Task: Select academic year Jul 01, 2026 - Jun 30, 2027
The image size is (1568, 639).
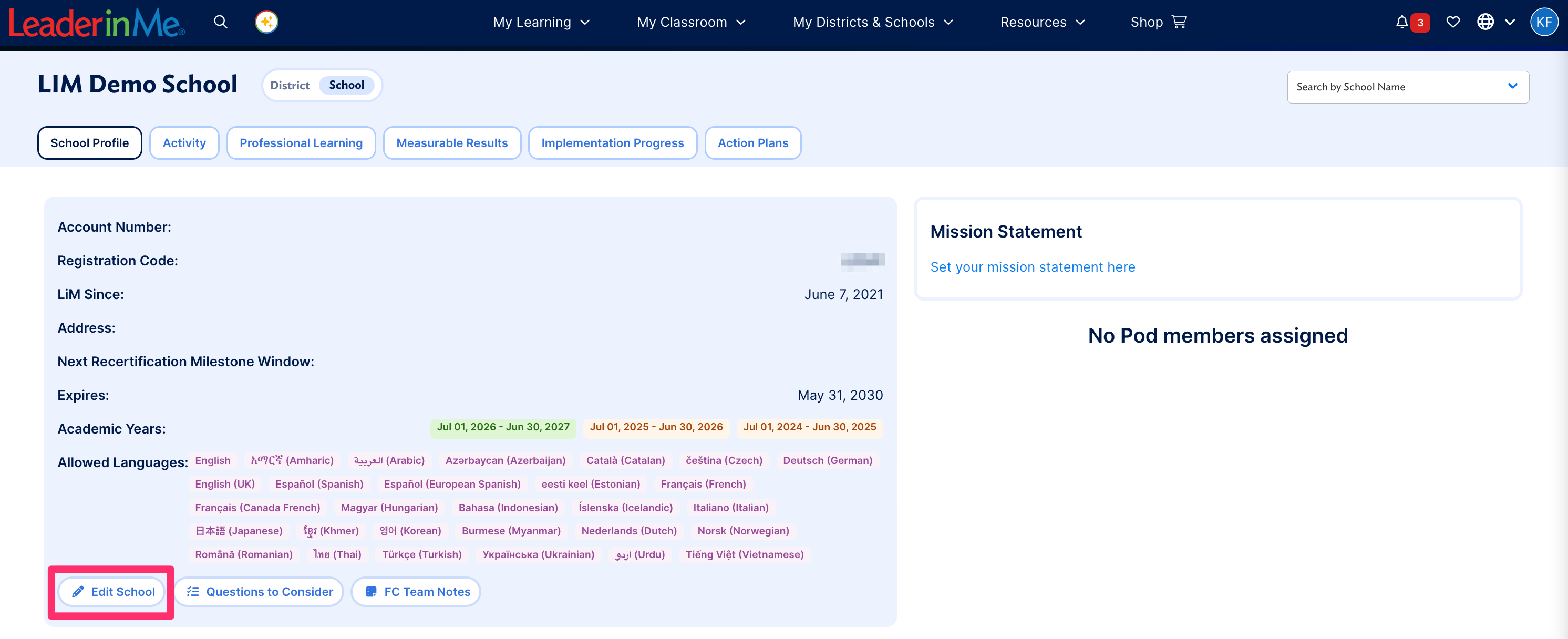Action: 503,427
